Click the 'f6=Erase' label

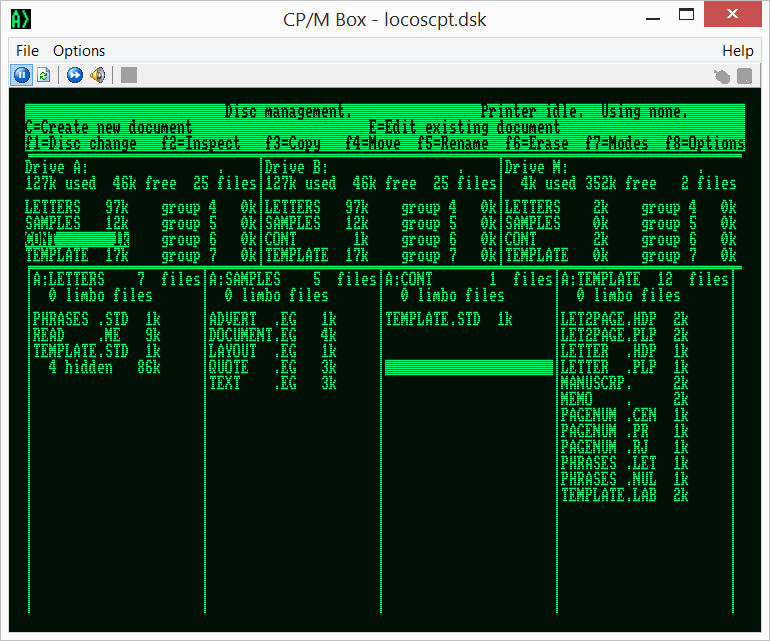coord(537,143)
